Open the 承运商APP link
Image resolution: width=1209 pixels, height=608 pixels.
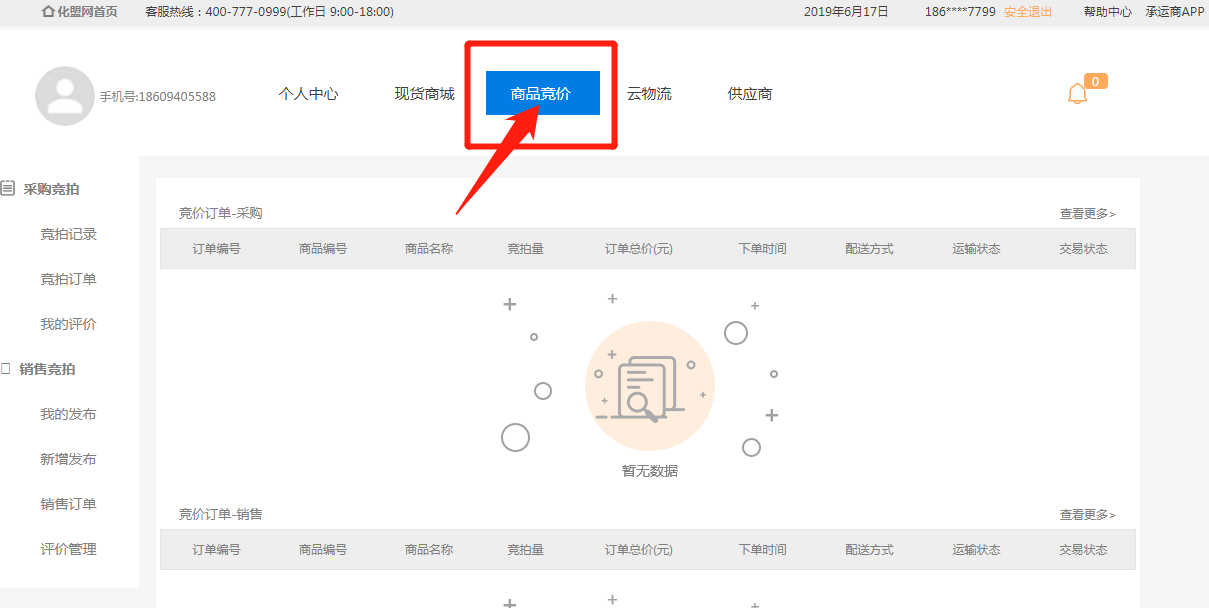1175,12
